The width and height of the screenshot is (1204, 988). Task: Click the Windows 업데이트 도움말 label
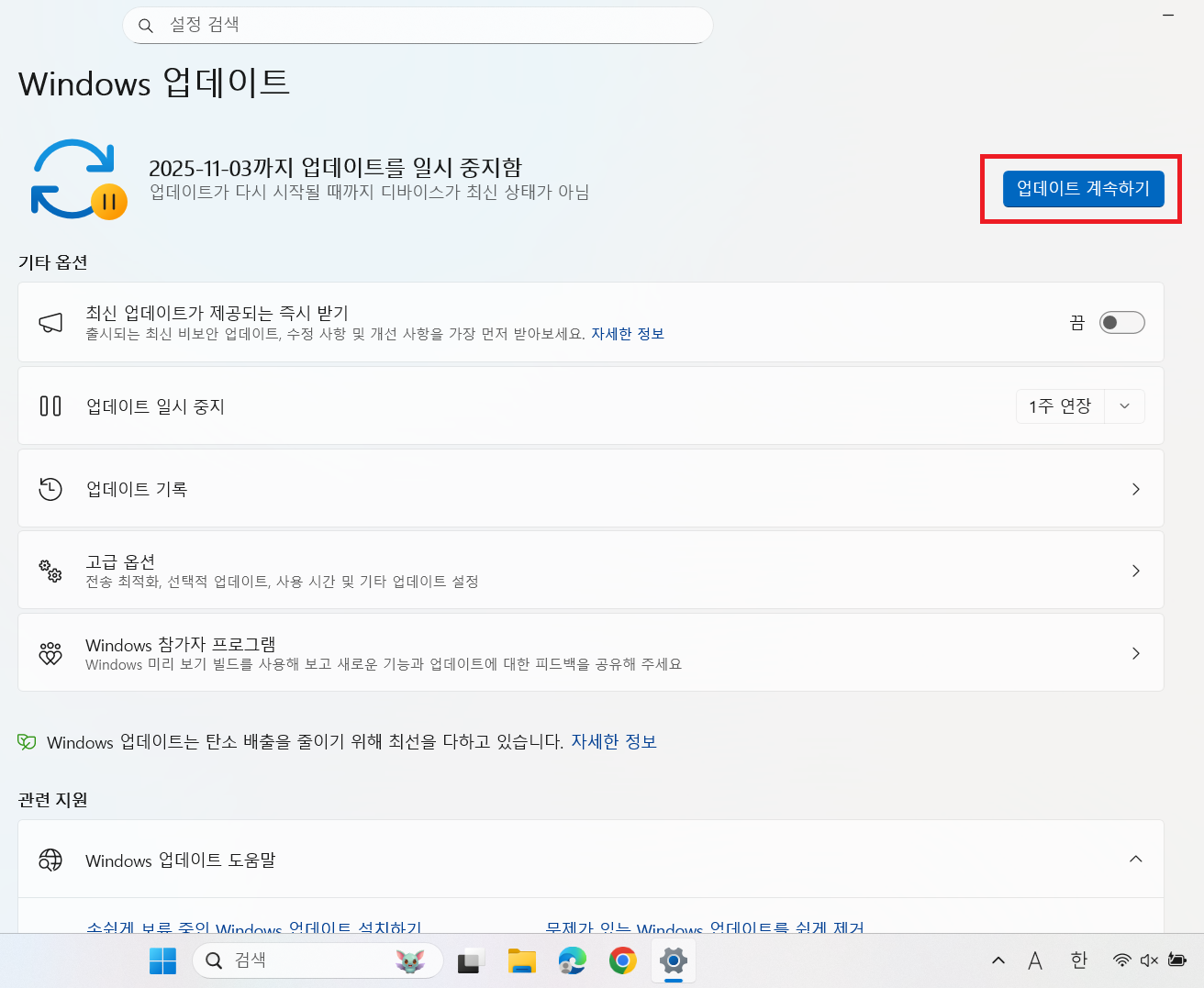(181, 860)
